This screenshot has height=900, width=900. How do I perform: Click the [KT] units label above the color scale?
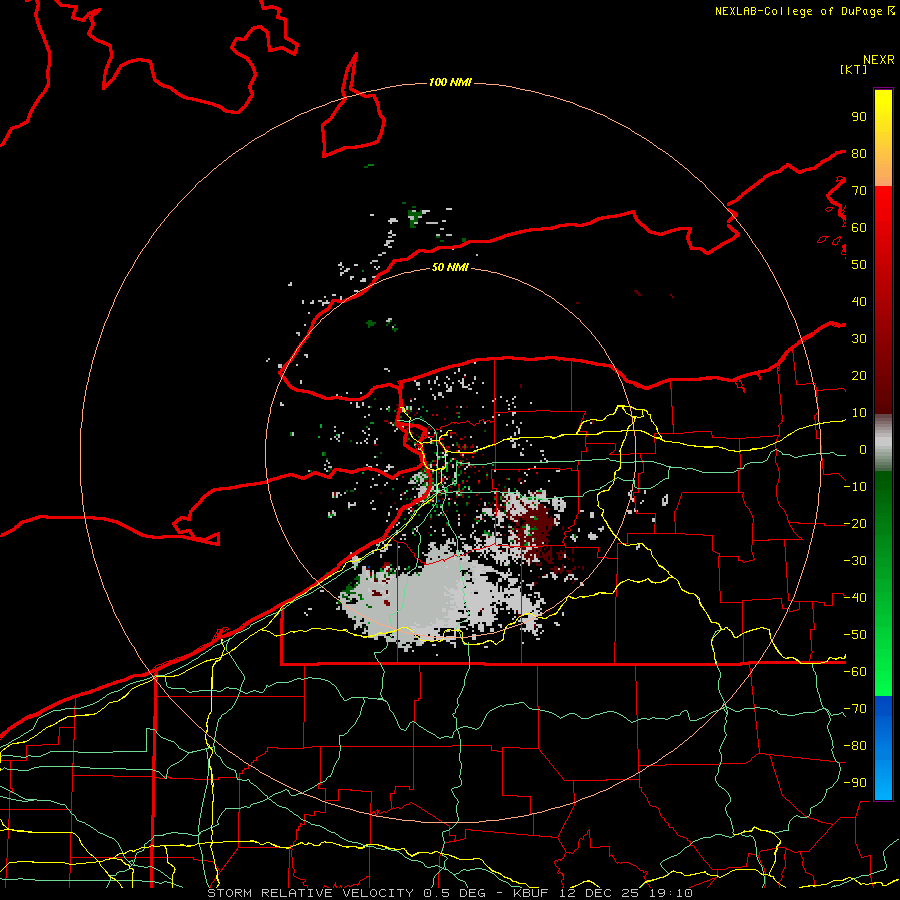point(854,69)
